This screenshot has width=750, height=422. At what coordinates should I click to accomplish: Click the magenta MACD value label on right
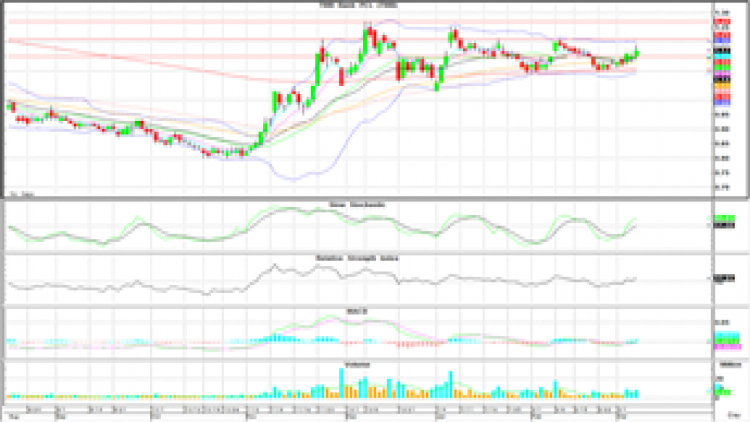click(725, 345)
